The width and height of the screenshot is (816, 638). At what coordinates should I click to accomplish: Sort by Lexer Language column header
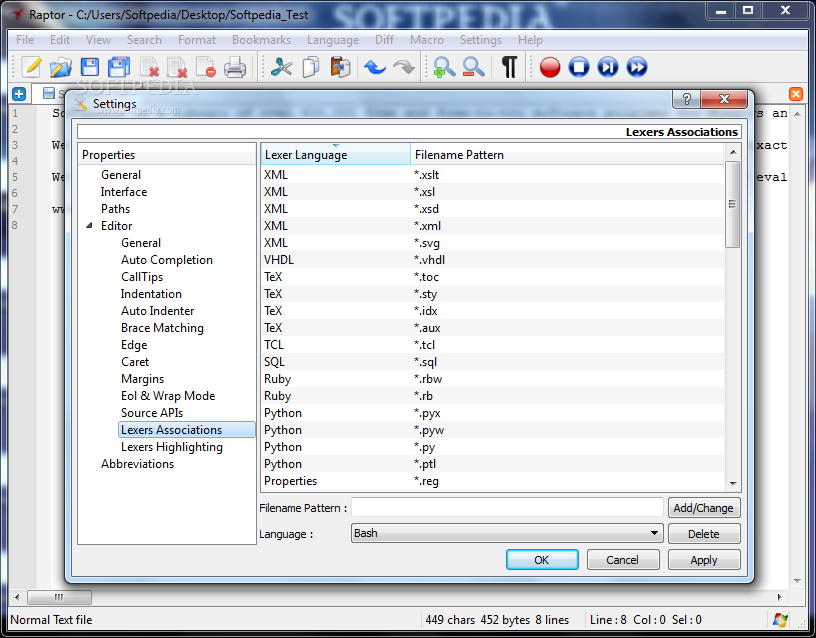336,155
